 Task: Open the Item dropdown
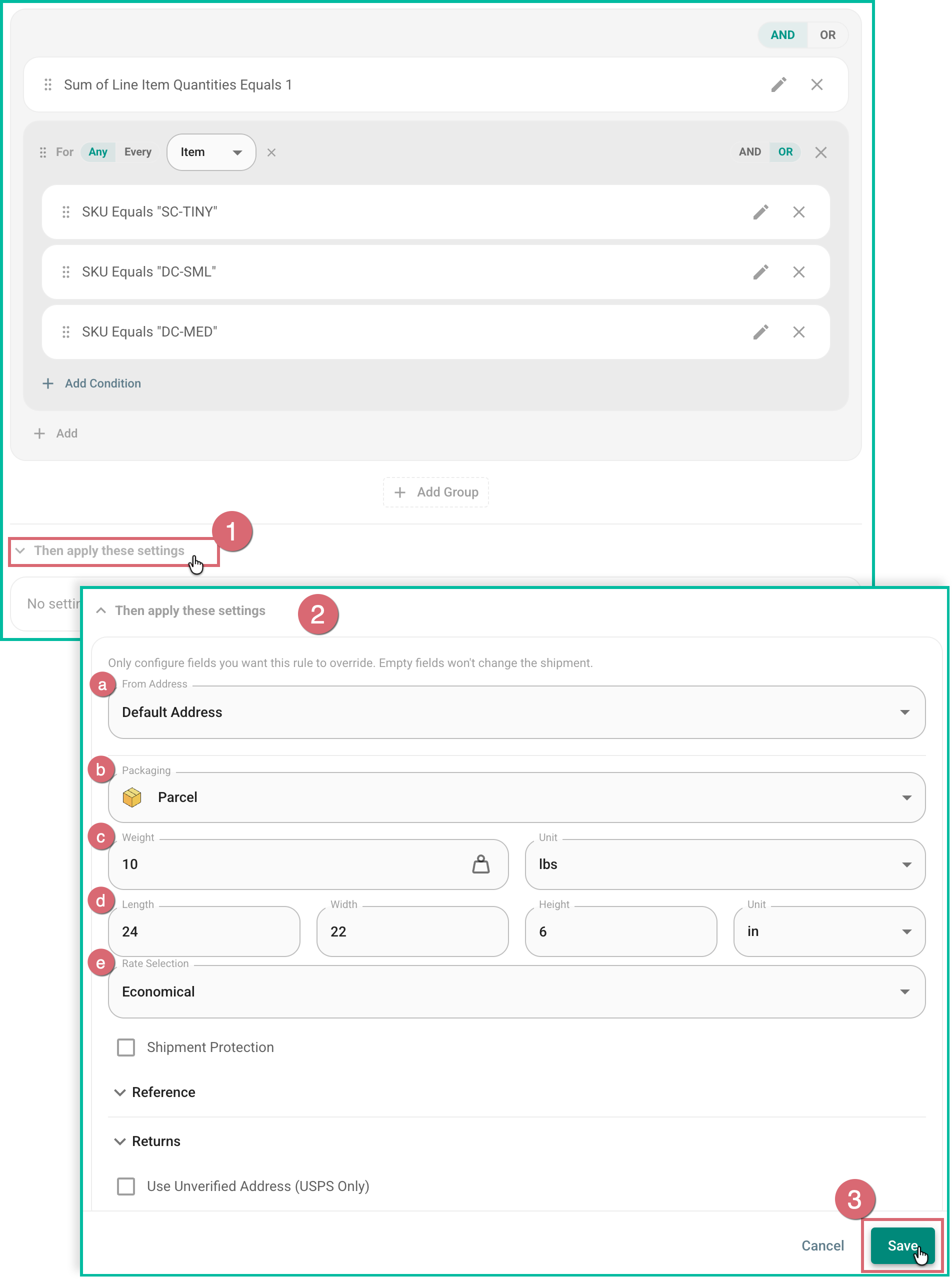coord(211,152)
